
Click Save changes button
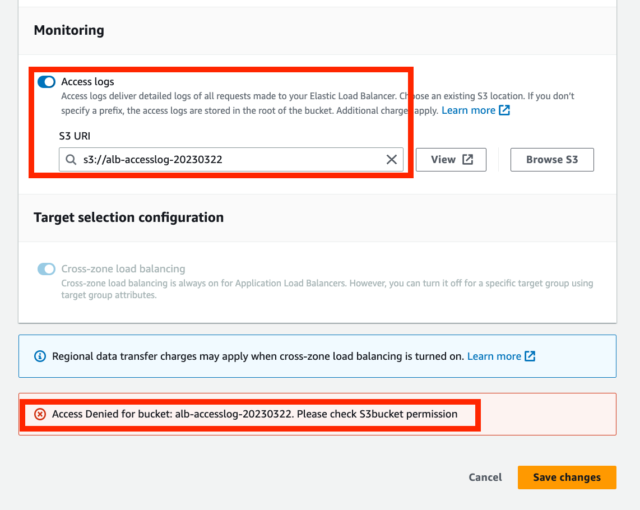coord(567,477)
